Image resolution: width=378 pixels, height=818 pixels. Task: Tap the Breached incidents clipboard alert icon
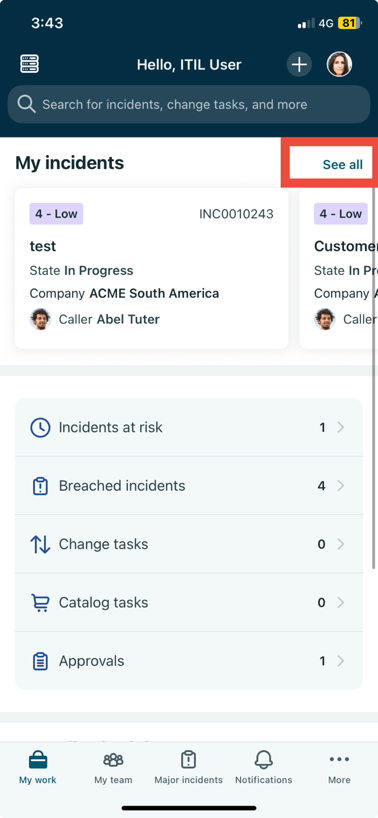[x=40, y=486]
